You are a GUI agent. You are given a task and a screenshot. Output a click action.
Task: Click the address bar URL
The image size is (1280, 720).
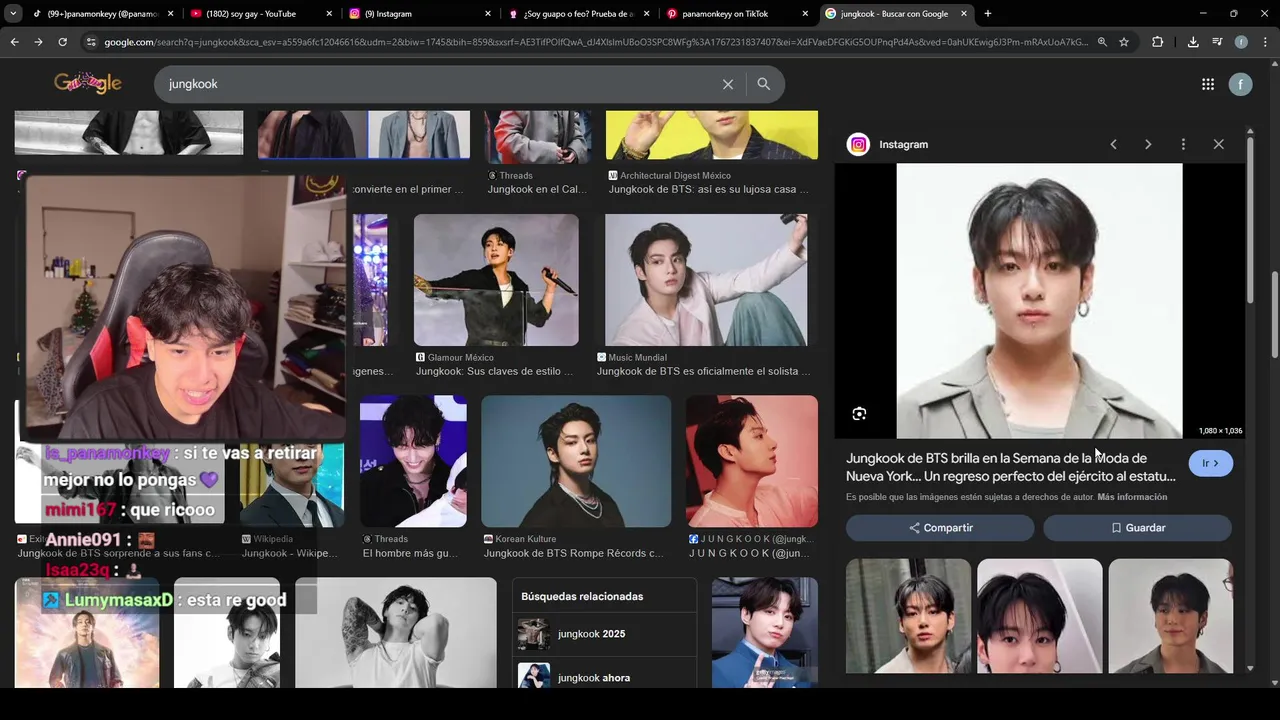point(595,42)
